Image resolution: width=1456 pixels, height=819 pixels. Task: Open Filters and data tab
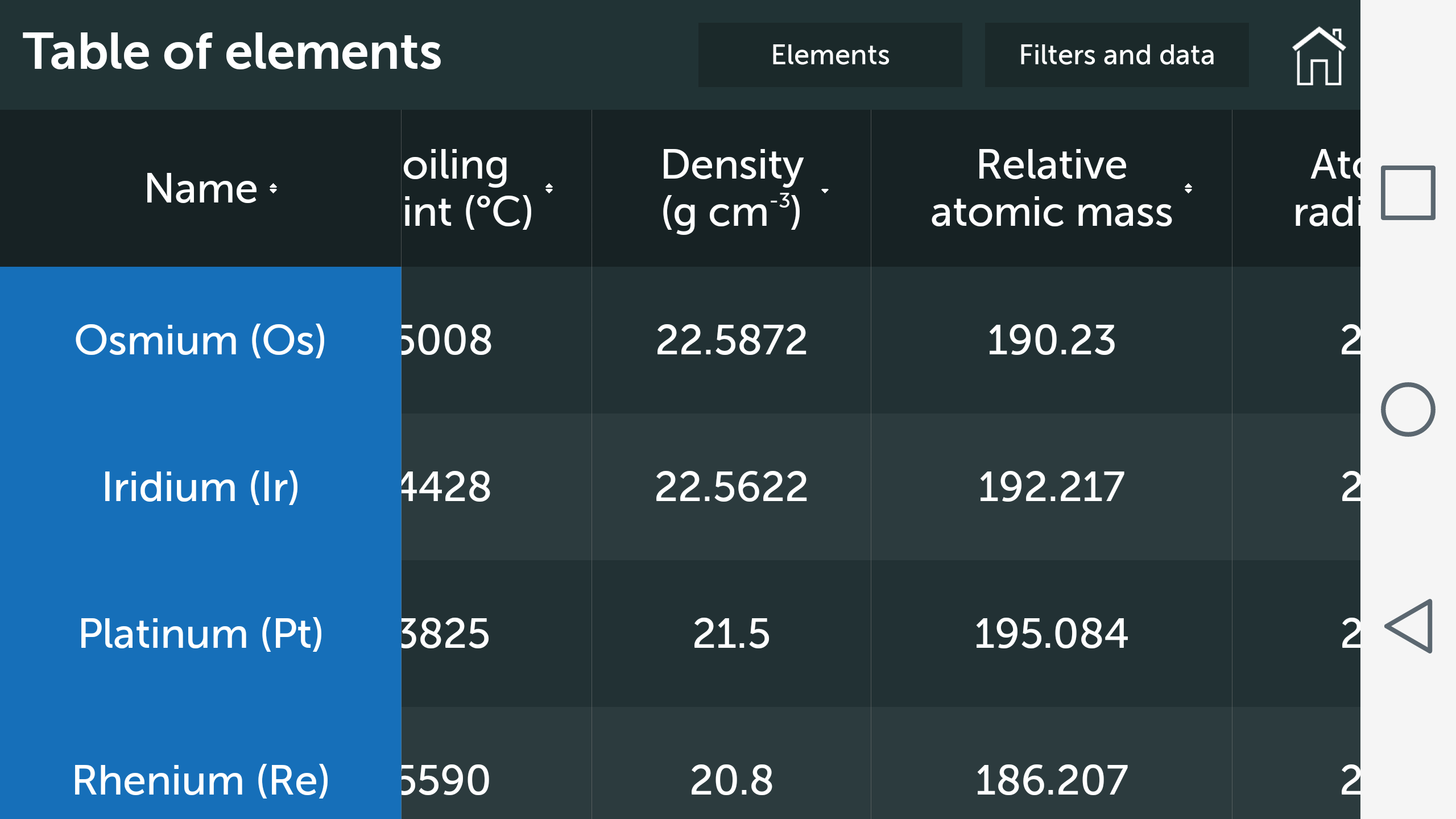(1116, 55)
